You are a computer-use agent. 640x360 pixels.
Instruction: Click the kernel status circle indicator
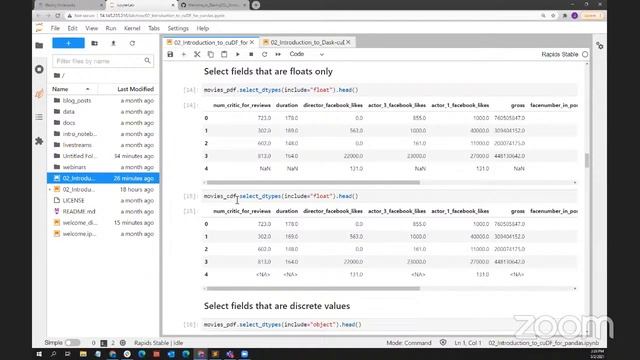click(x=585, y=54)
